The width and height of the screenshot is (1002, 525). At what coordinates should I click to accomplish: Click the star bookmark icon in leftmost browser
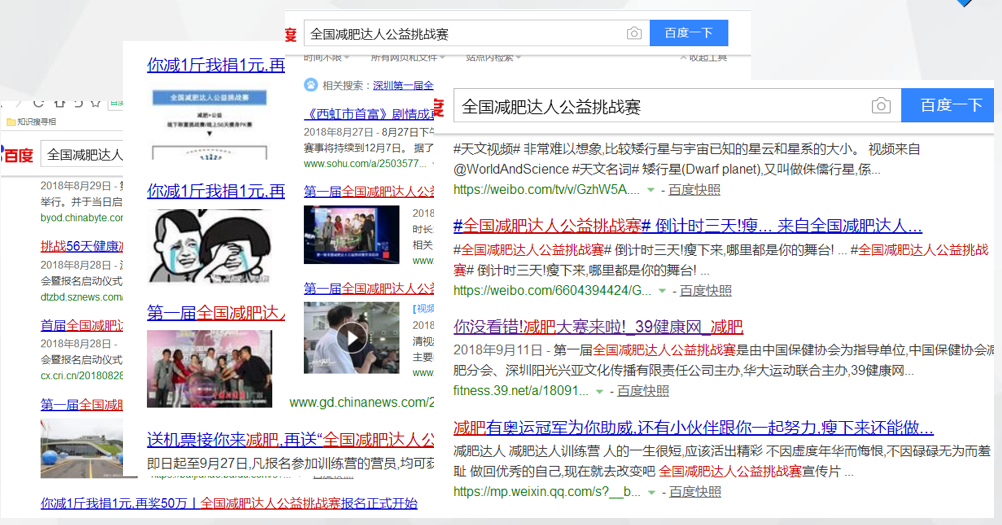pos(96,102)
